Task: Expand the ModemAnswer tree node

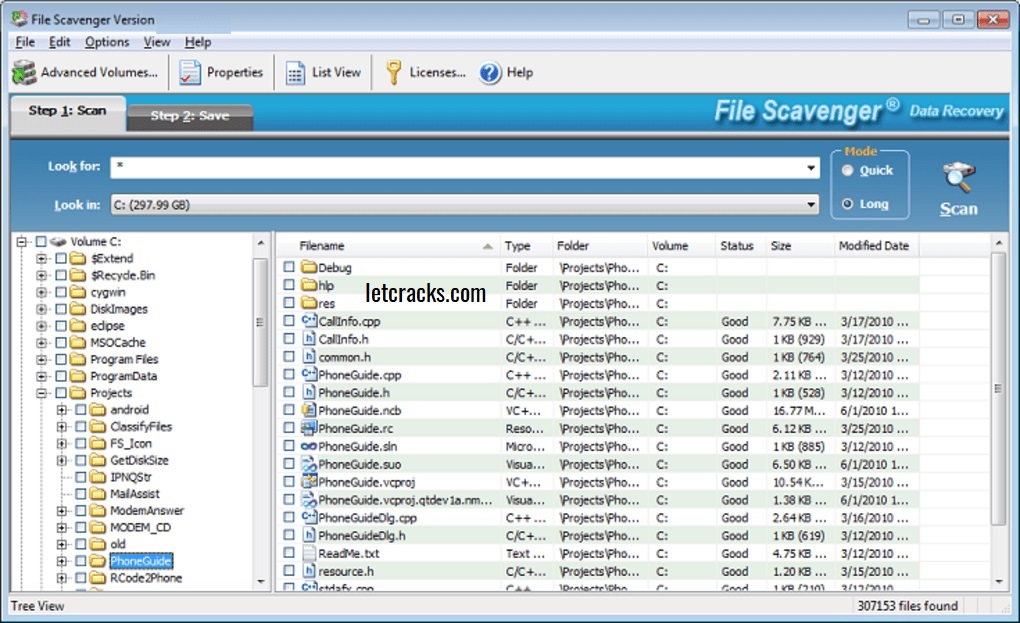Action: 62,510
